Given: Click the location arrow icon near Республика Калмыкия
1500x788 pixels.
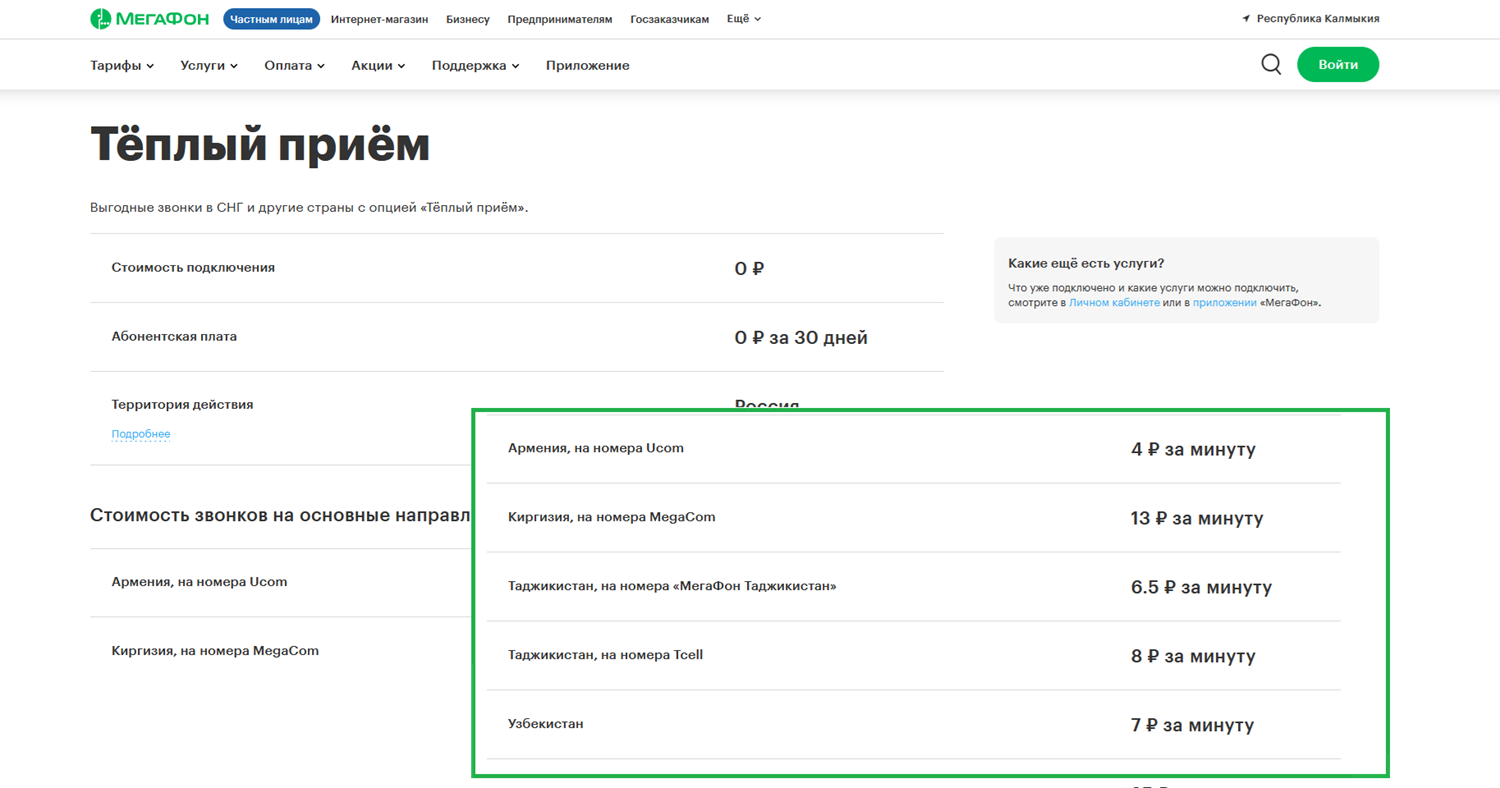Looking at the screenshot, I should coord(1246,19).
